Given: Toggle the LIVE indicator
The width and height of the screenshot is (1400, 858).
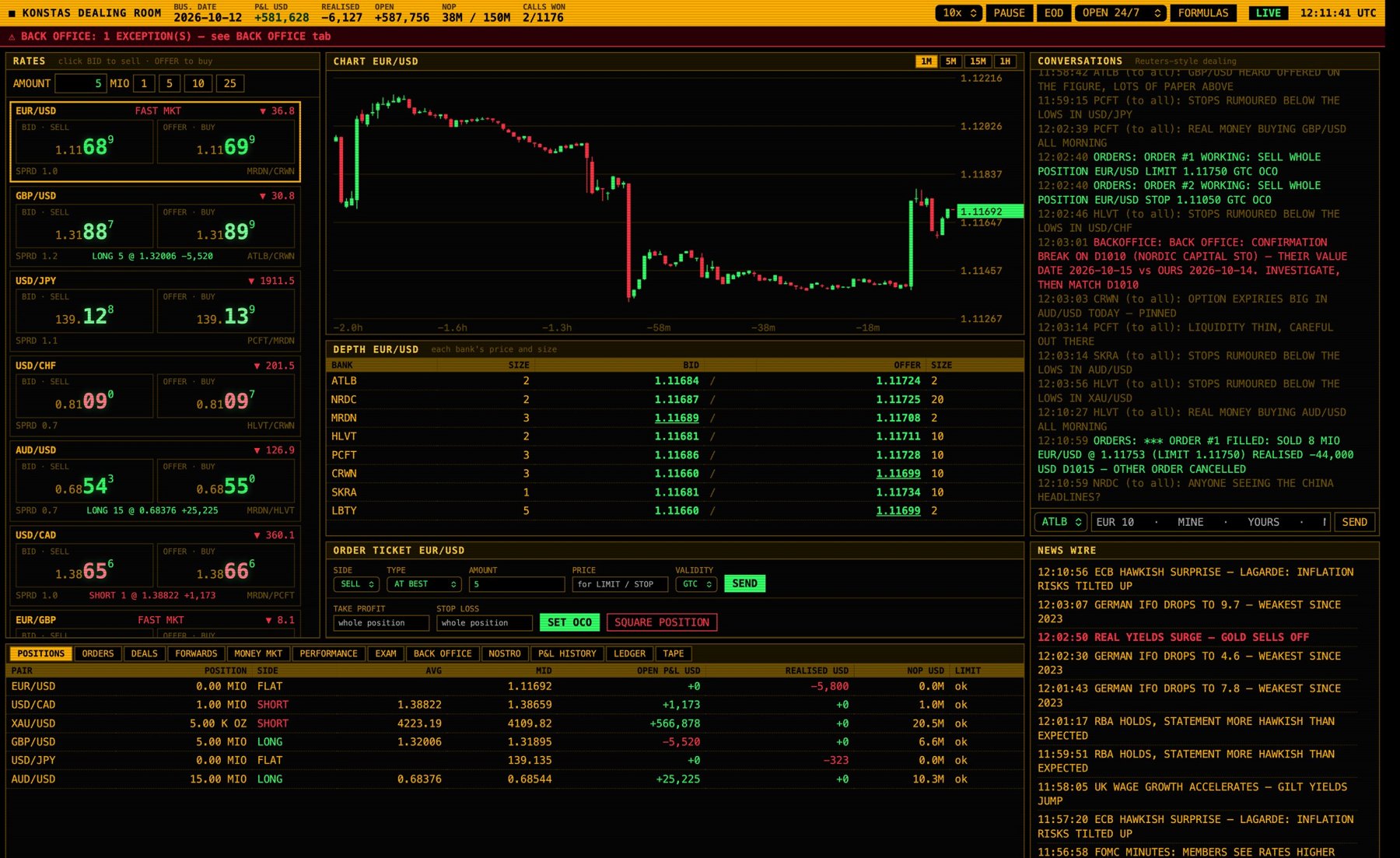Looking at the screenshot, I should click(1268, 13).
